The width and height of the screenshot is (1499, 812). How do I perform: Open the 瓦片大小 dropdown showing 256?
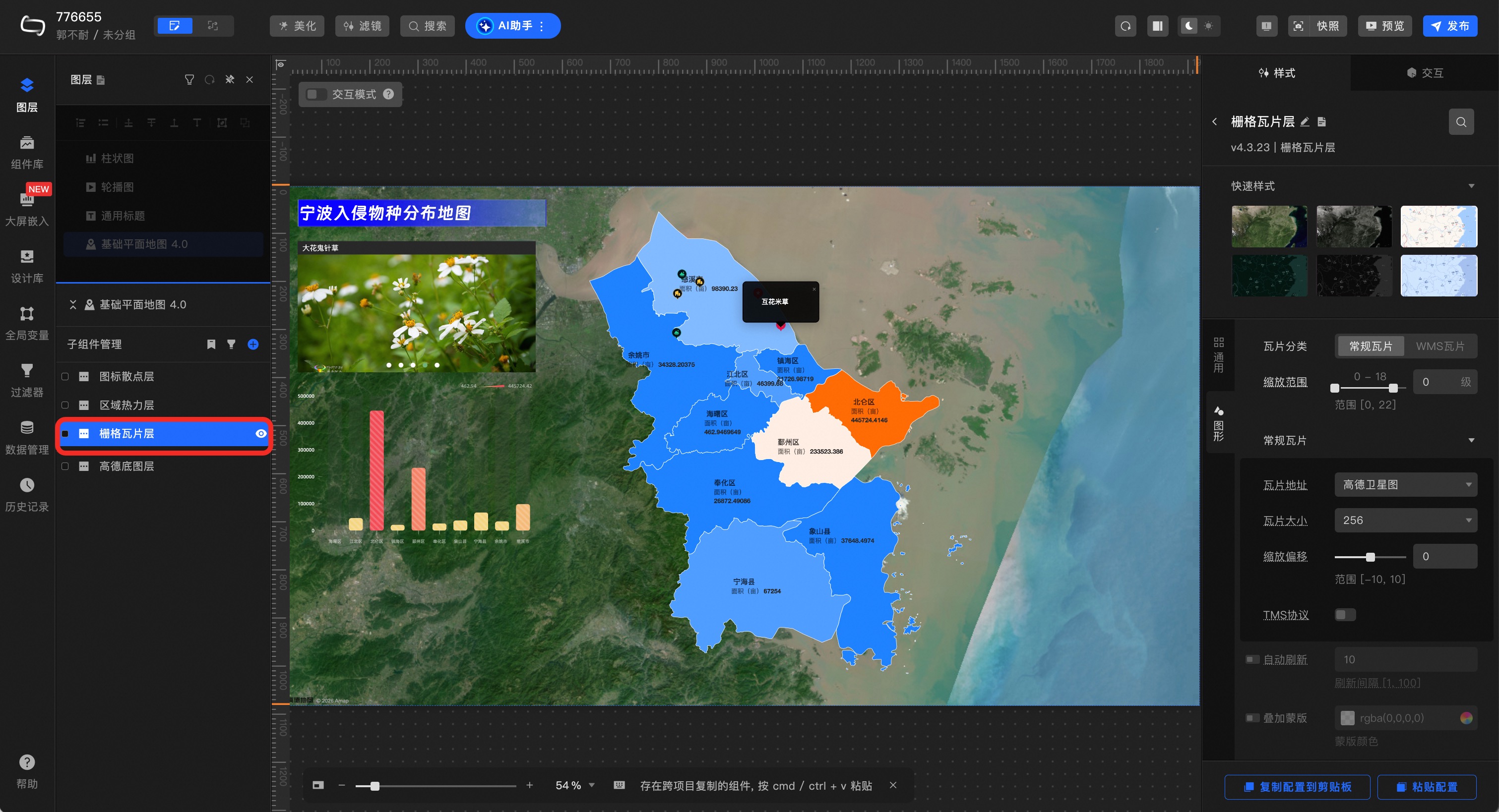[1405, 521]
